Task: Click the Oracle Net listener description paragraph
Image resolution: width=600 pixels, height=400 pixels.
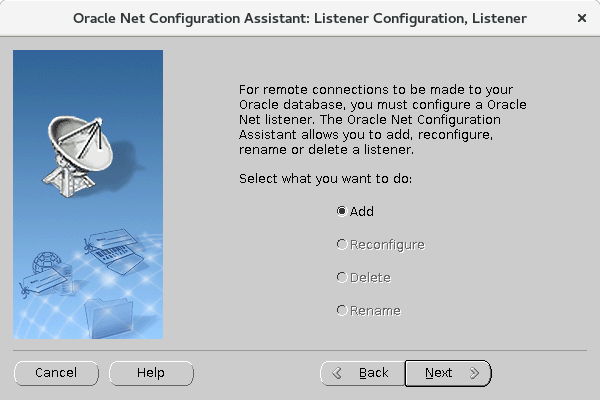Action: (x=383, y=119)
